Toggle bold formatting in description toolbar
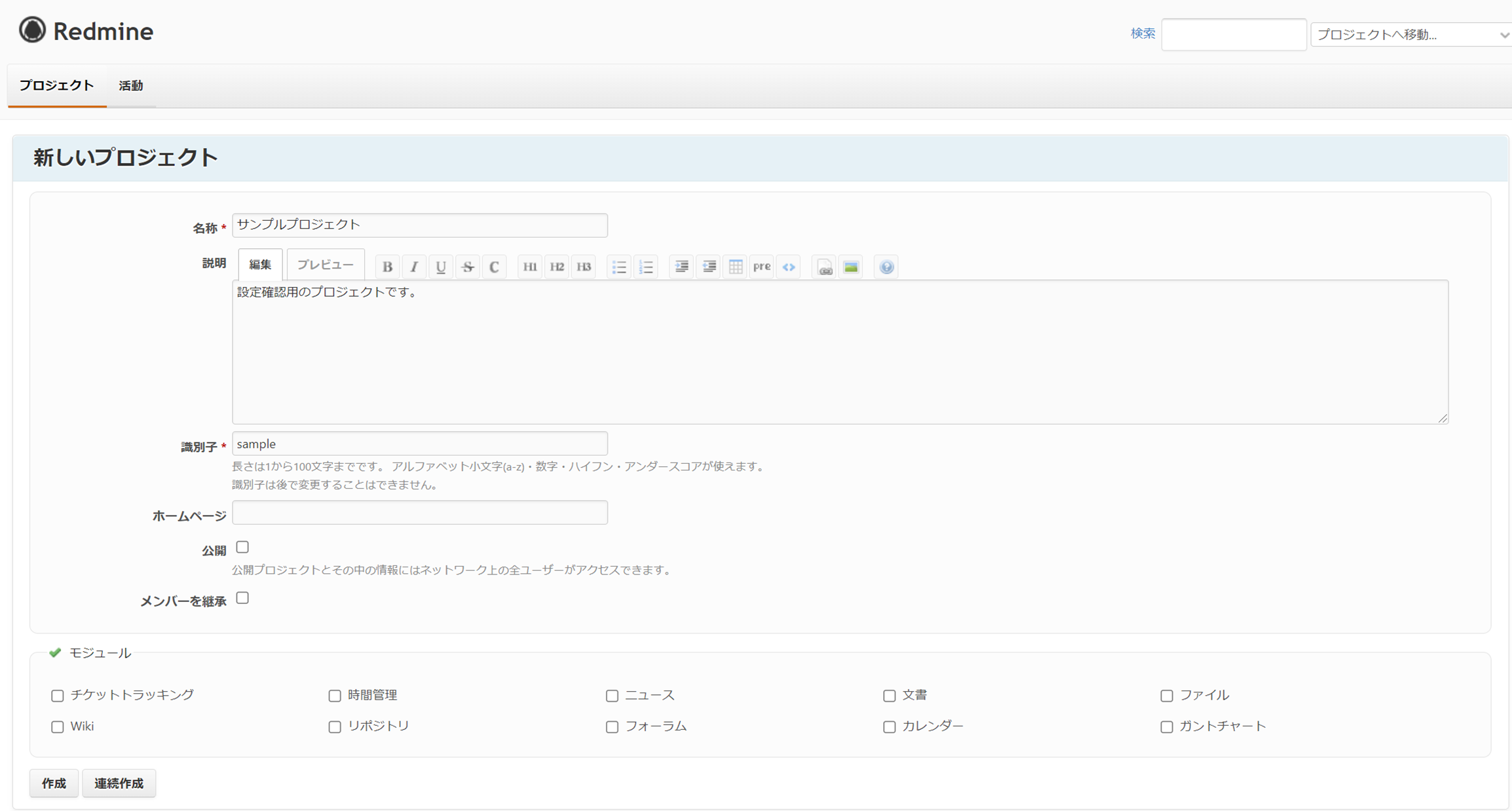This screenshot has width=1512, height=811. (387, 267)
